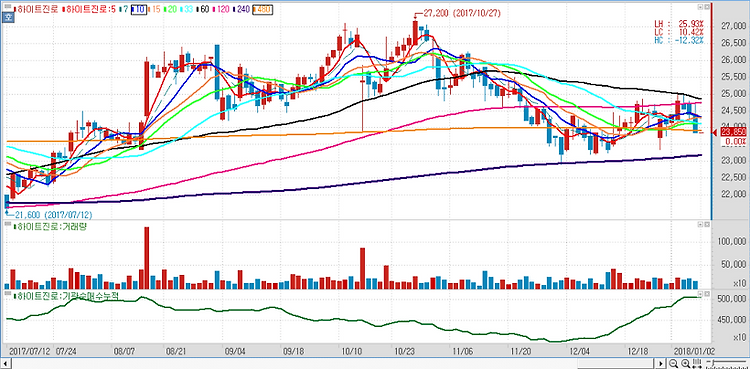This screenshot has height=369, width=750.
Task: Select the 15-day moving average legend
Action: [154, 9]
